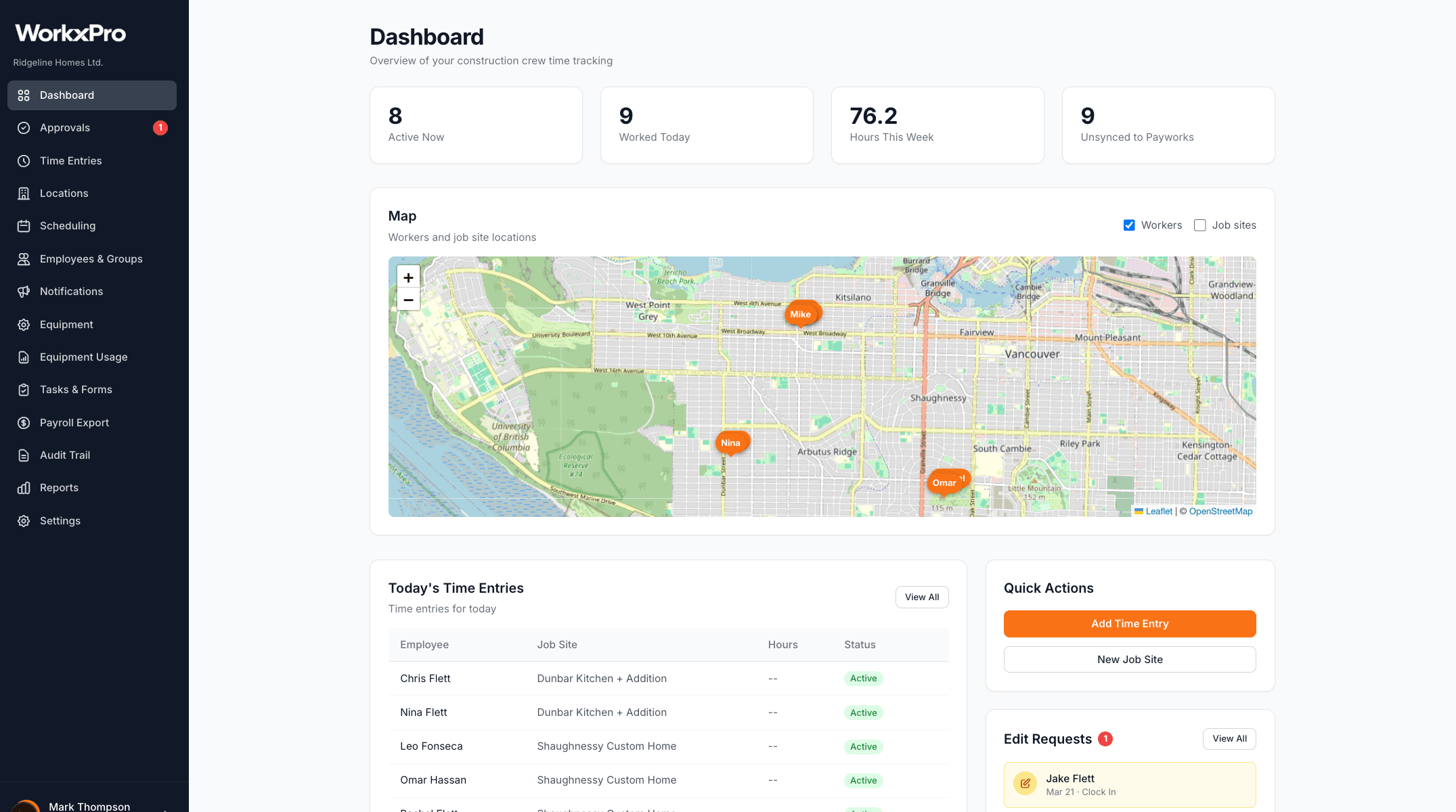Click the Notifications bell icon
Image resolution: width=1456 pixels, height=812 pixels.
[x=24, y=291]
